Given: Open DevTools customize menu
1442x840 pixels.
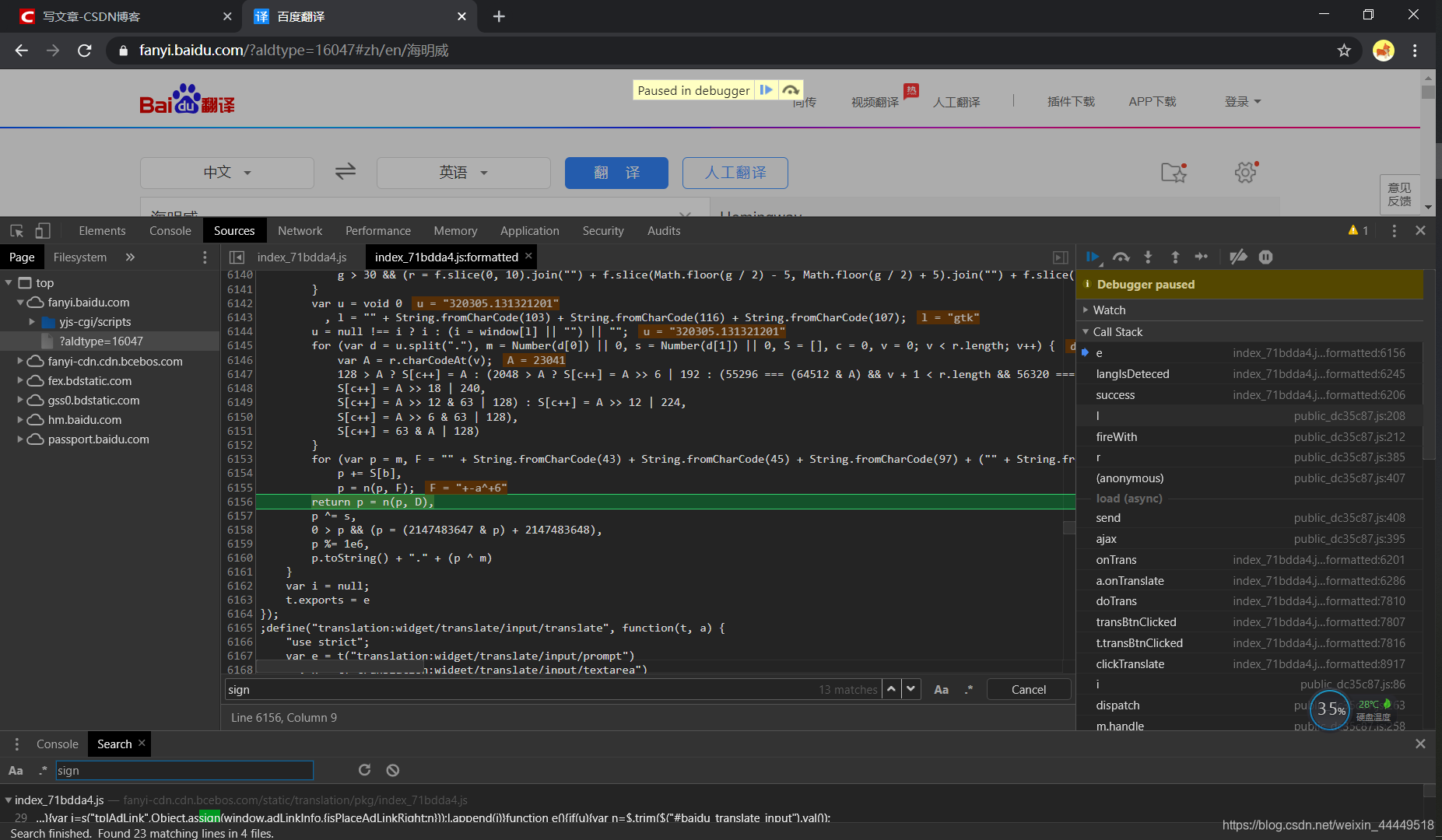Looking at the screenshot, I should pos(1394,231).
